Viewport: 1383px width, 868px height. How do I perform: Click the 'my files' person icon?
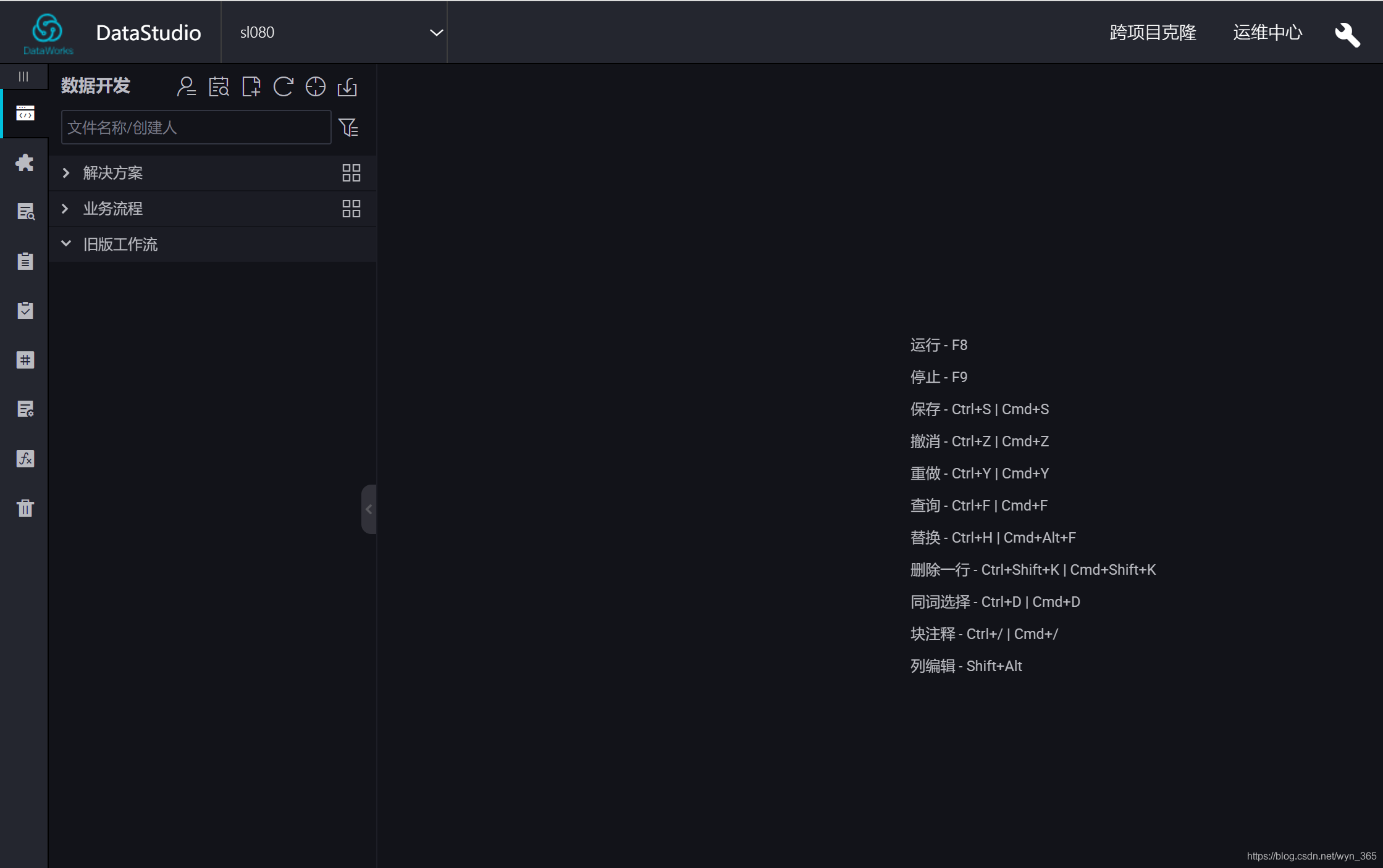[186, 86]
